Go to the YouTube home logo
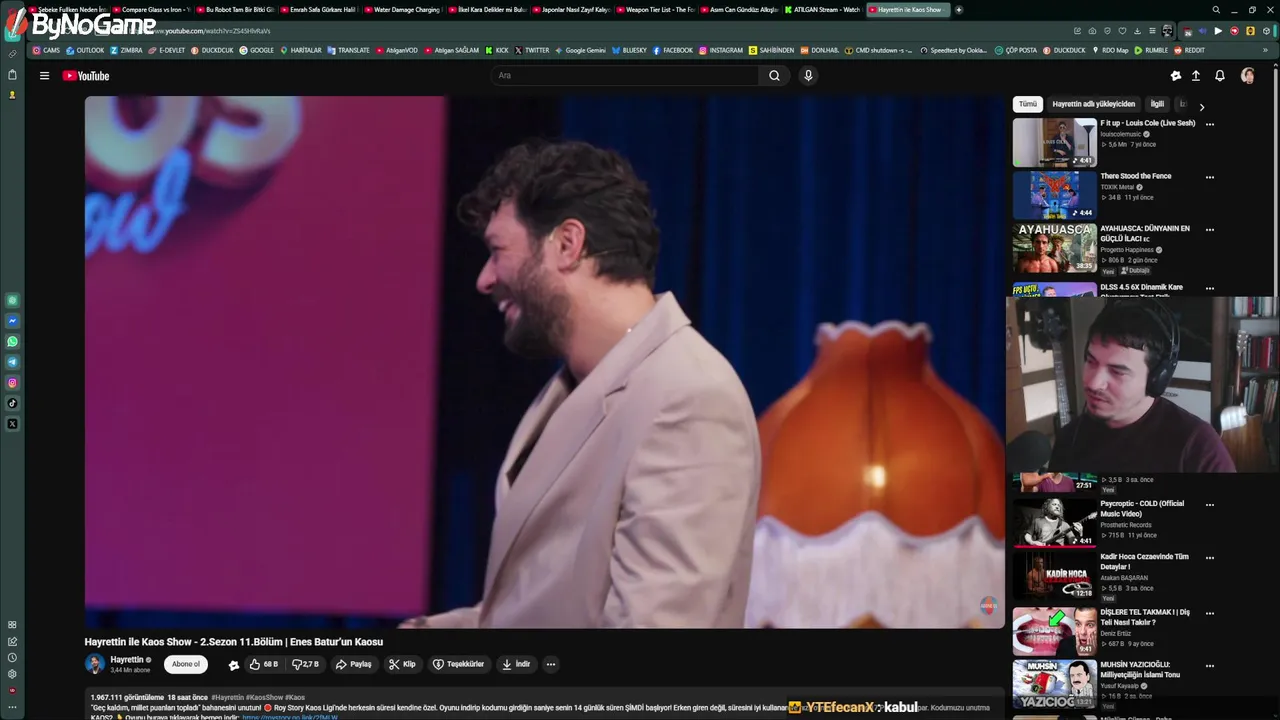The width and height of the screenshot is (1280, 720). point(86,76)
